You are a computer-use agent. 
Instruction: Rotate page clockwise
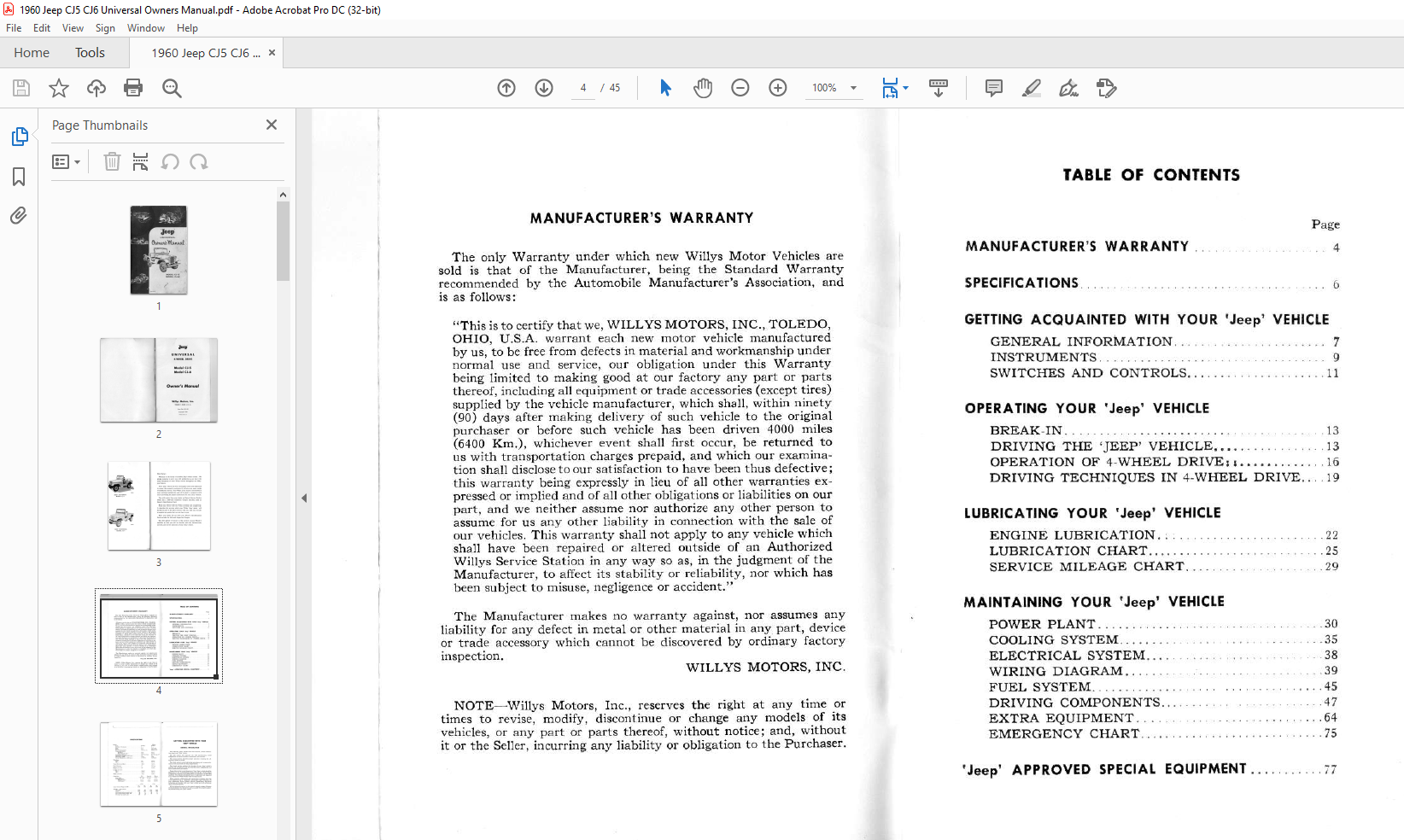tap(199, 161)
